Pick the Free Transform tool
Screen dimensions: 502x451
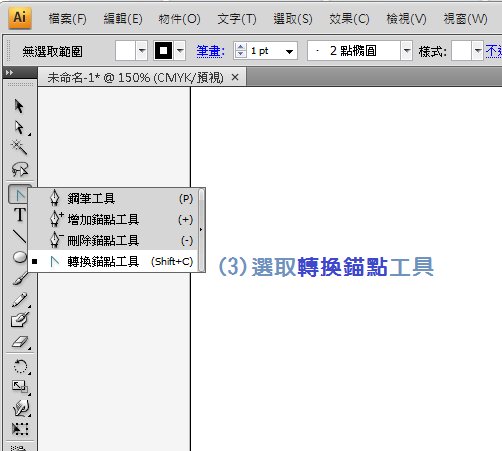20,429
